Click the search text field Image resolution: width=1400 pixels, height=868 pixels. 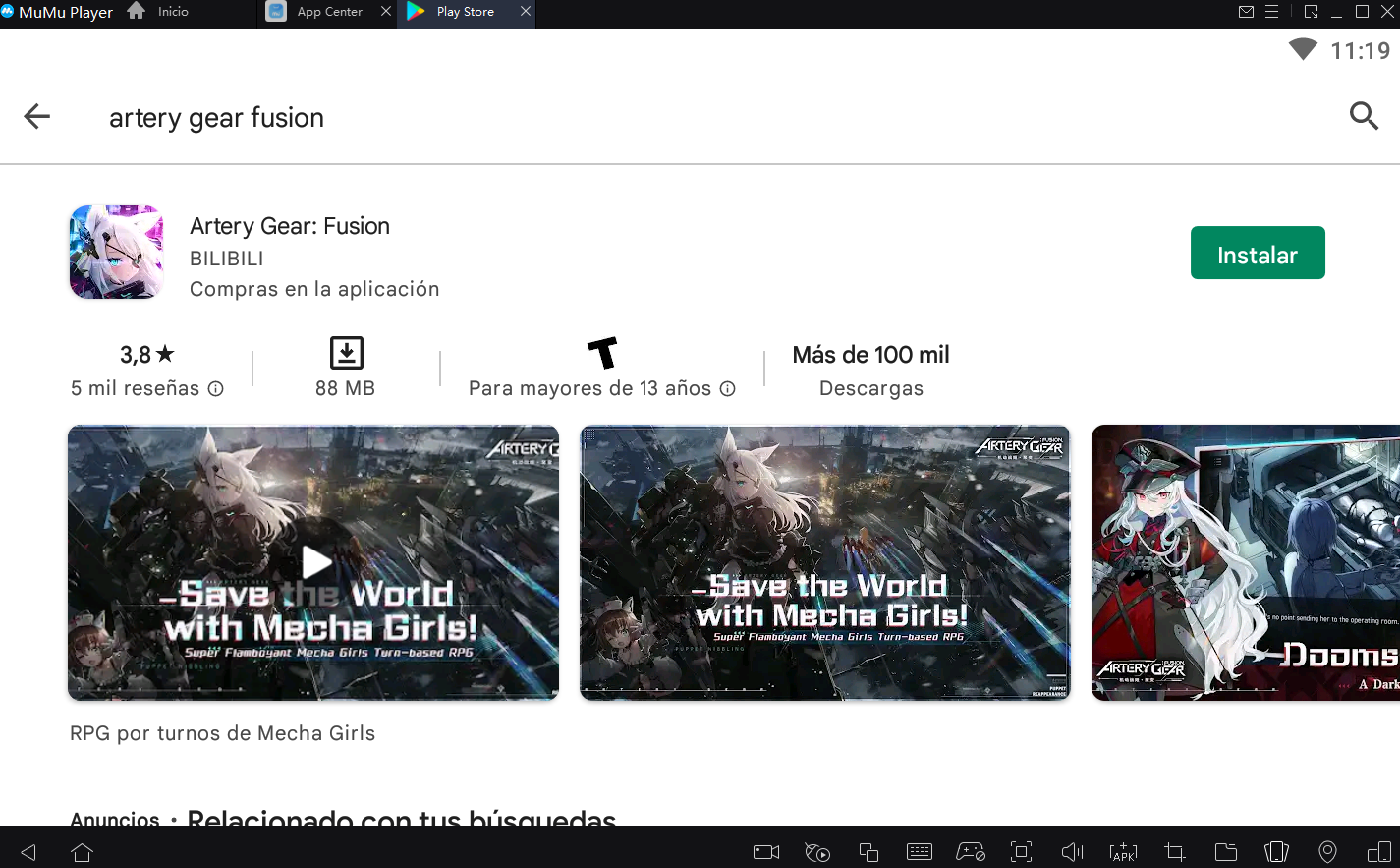click(688, 117)
